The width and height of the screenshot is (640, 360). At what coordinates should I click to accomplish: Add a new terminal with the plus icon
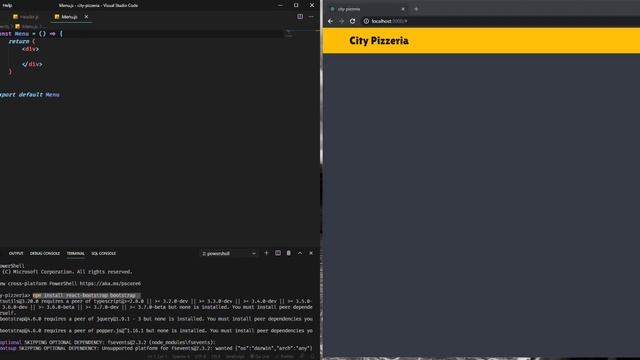tap(267, 253)
